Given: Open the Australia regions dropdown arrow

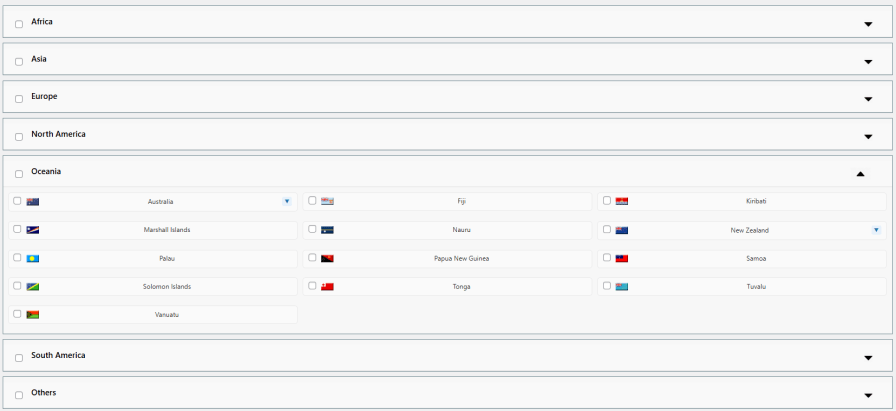Looking at the screenshot, I should (x=287, y=201).
